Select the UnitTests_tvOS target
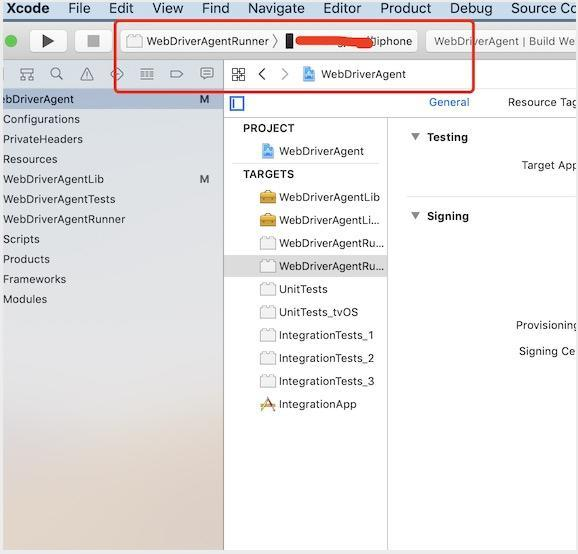The width and height of the screenshot is (578, 554). point(309,312)
